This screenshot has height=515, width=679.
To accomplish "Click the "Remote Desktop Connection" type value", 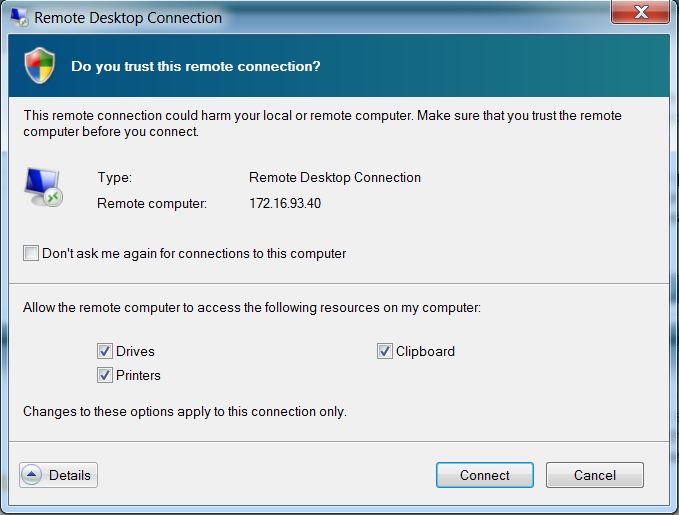I will point(335,177).
